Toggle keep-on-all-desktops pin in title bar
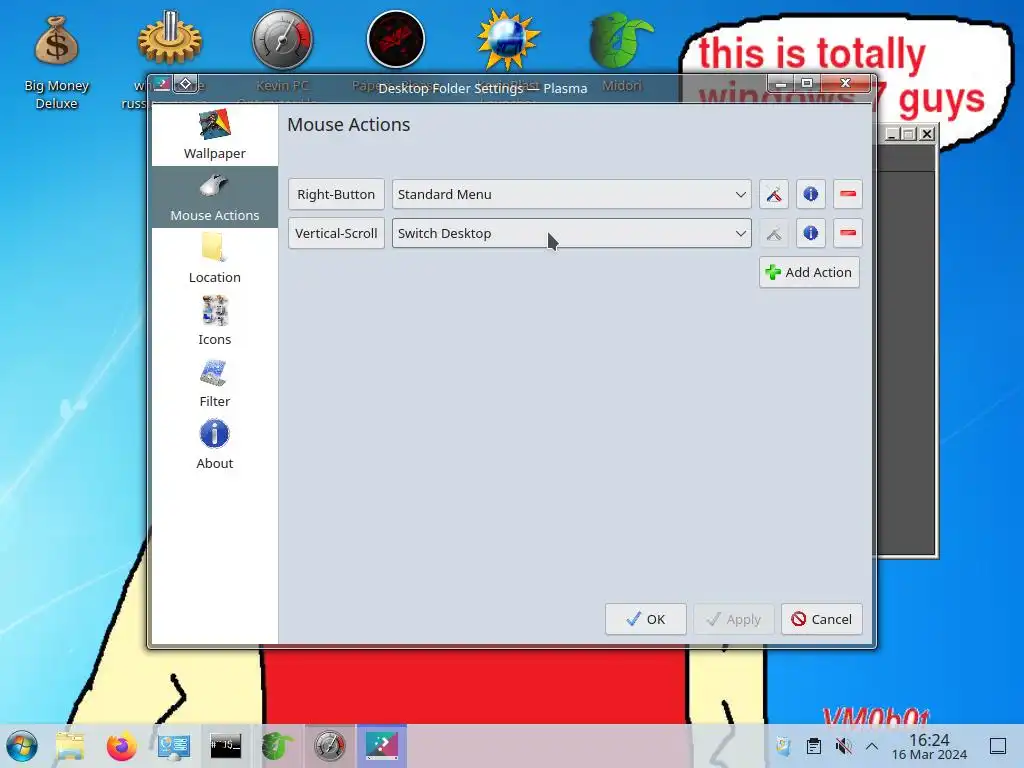The image size is (1024, 768). tap(185, 84)
